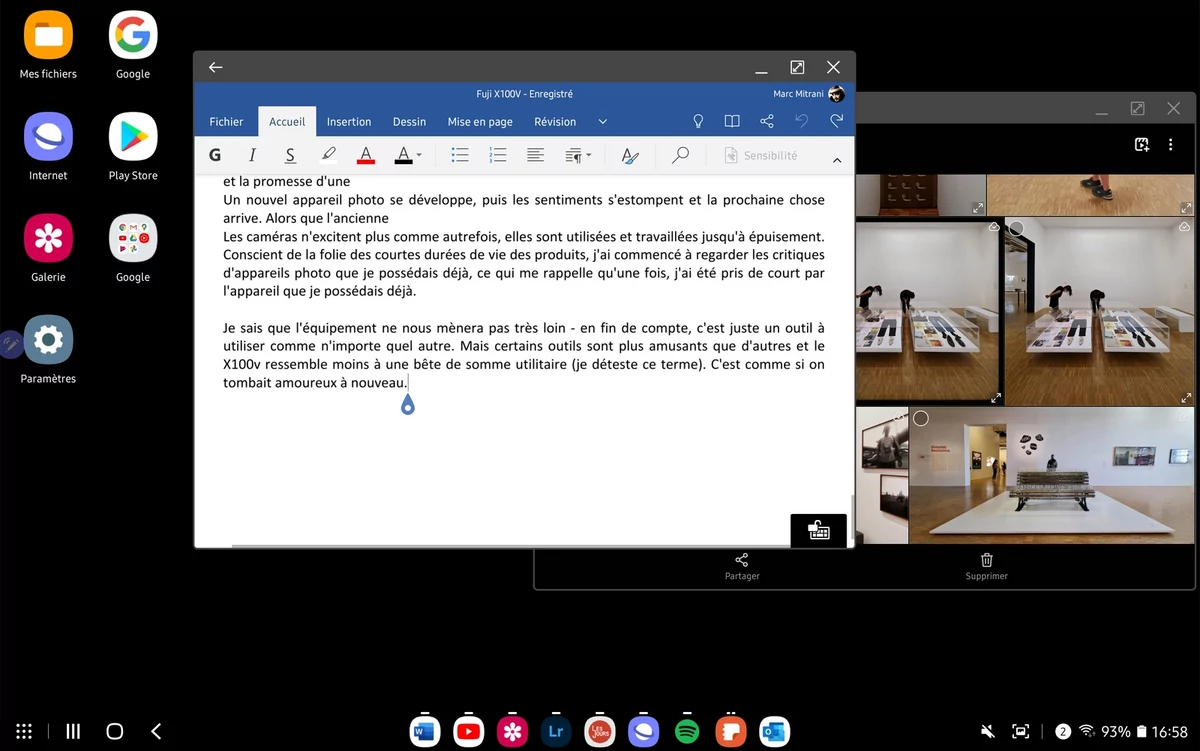Show recent apps
Screen dimensions: 1200x751
tap(72, 731)
